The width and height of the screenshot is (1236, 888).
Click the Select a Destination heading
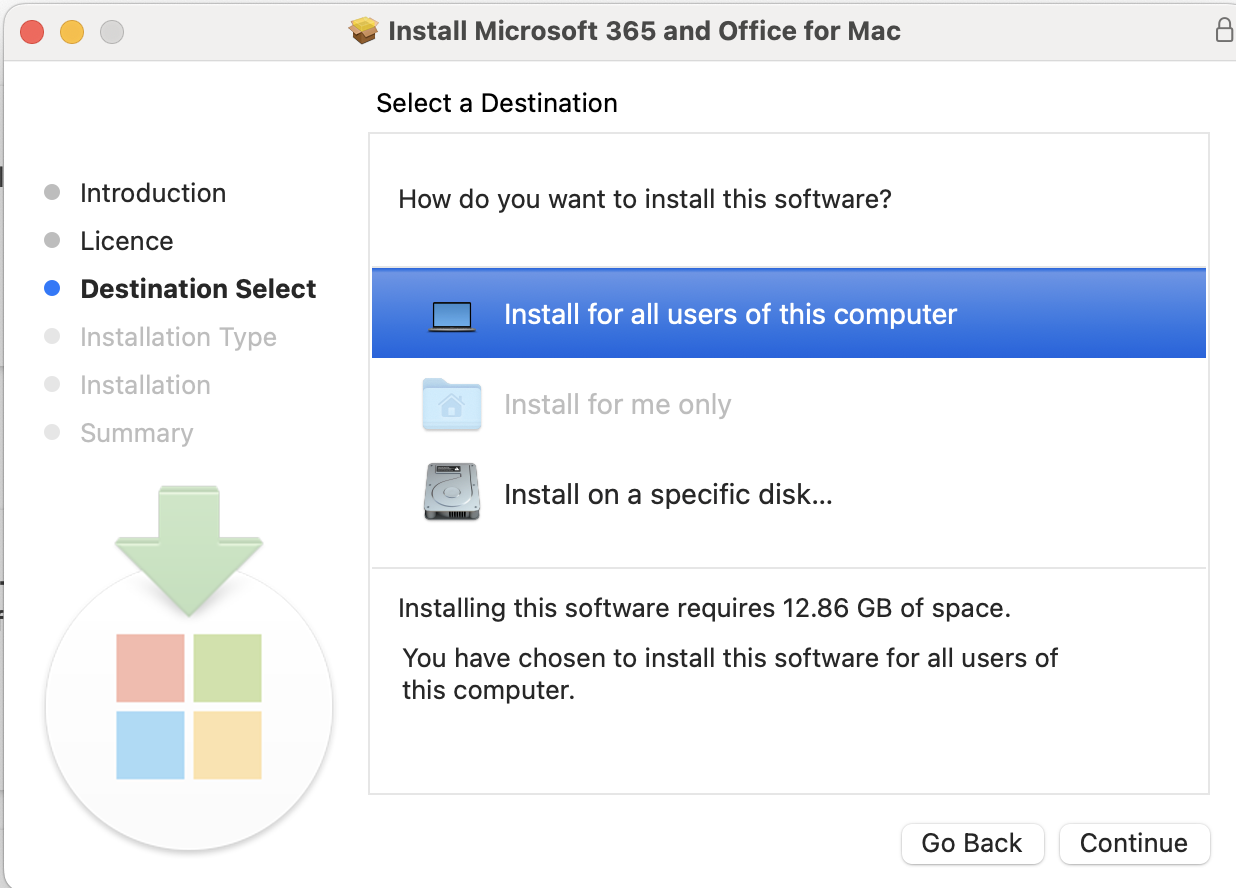click(497, 103)
